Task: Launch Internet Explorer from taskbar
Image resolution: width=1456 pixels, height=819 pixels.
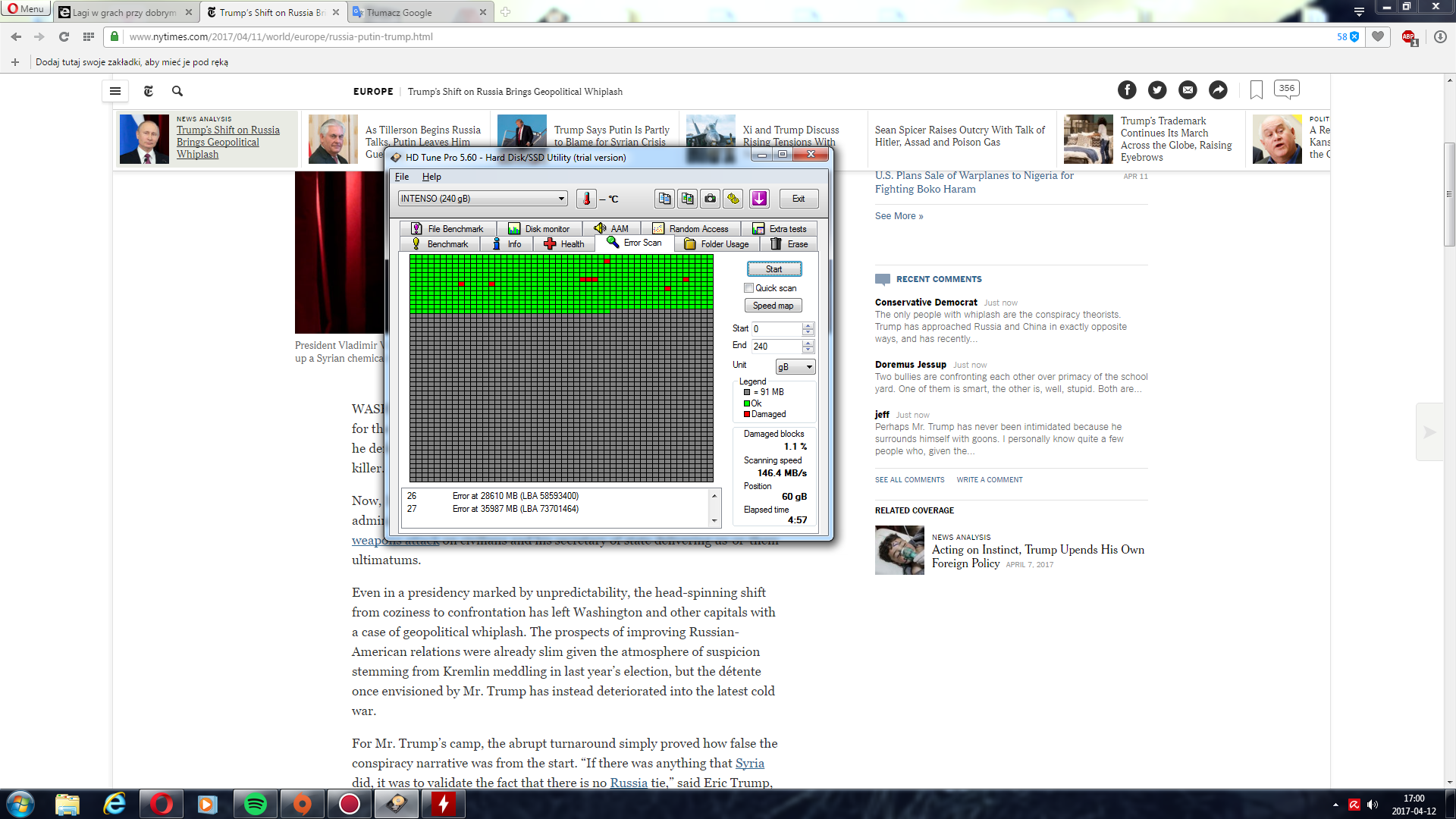Action: [x=115, y=804]
